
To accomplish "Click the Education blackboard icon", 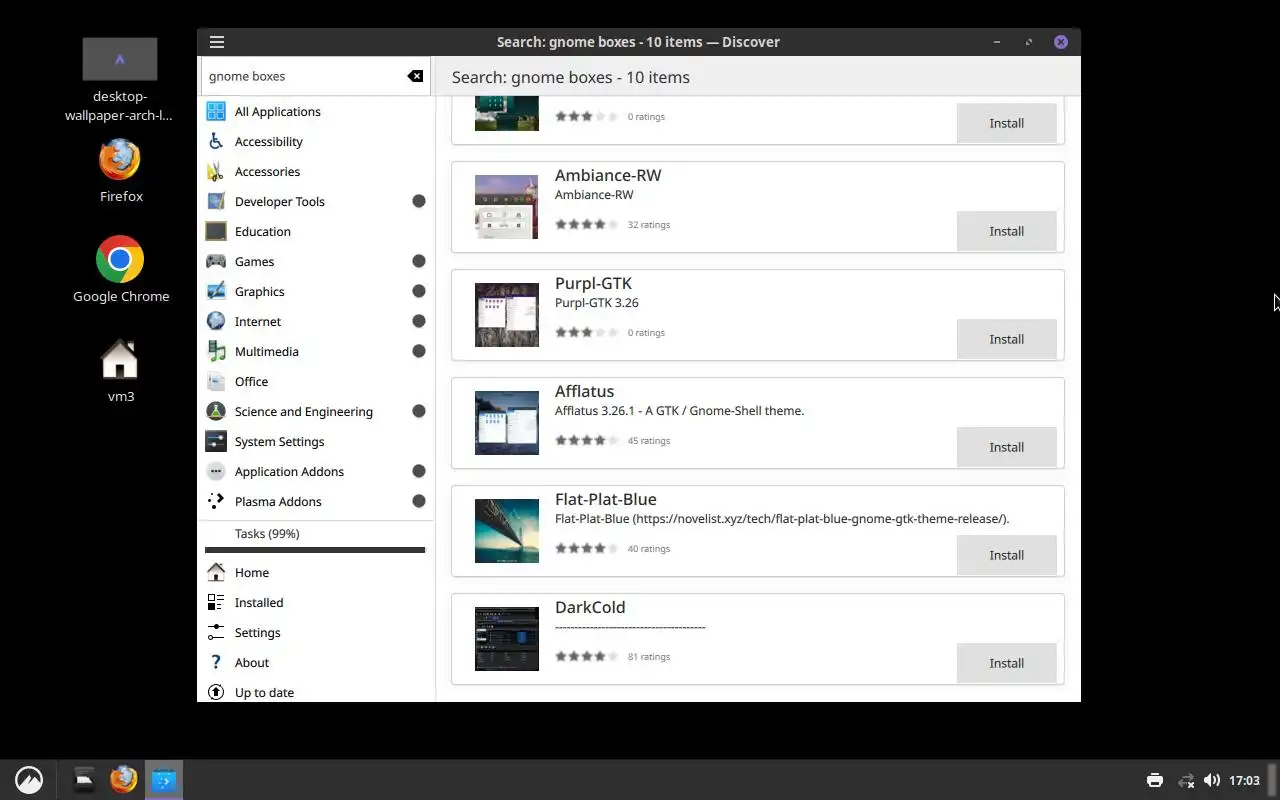I will [216, 231].
